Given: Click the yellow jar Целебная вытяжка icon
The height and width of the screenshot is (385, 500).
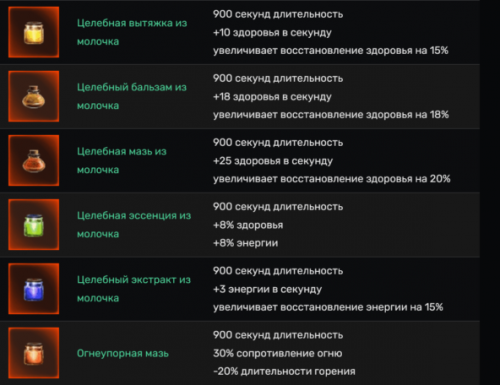Looking at the screenshot, I should pos(34,32).
